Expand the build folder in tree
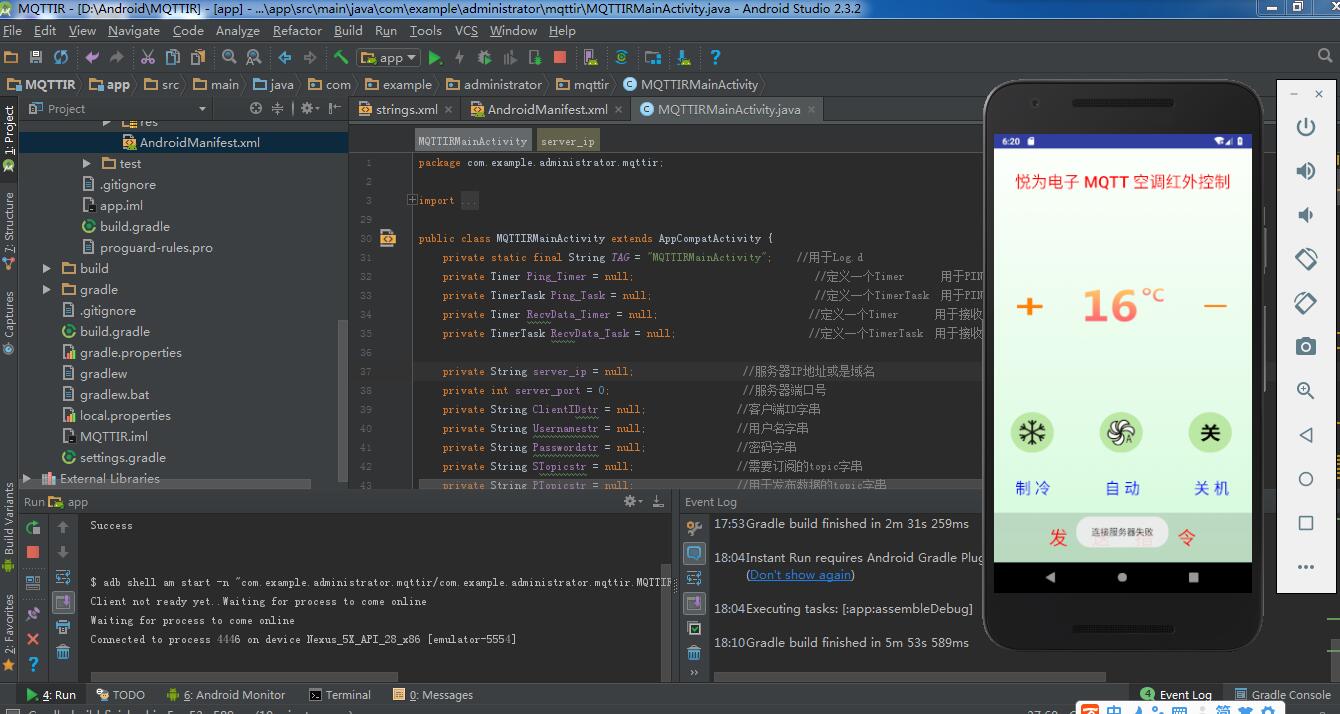1340x714 pixels. coord(47,268)
